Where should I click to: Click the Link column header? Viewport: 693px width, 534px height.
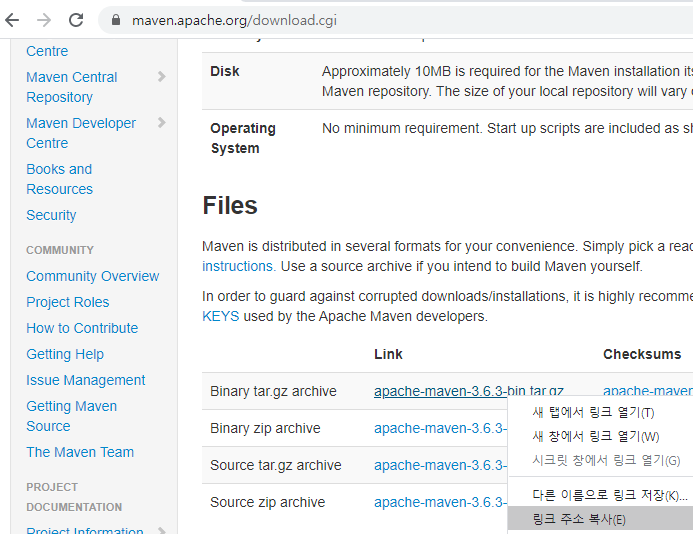tap(388, 354)
